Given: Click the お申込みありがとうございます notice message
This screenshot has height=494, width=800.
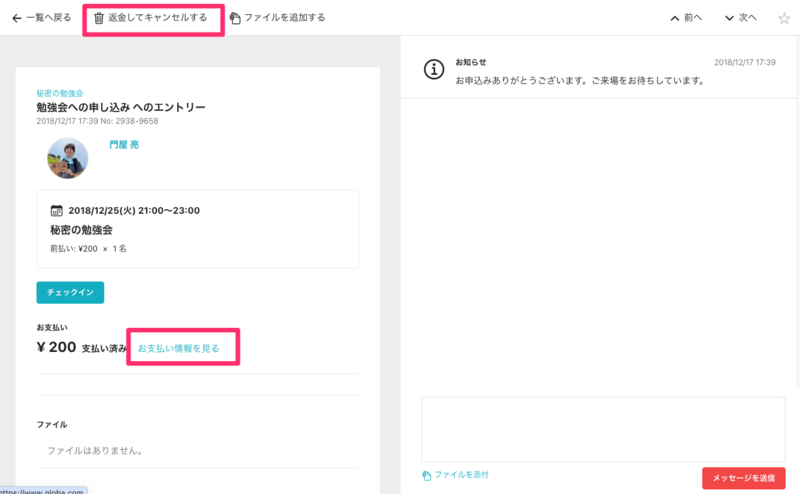Looking at the screenshot, I should coord(579,80).
